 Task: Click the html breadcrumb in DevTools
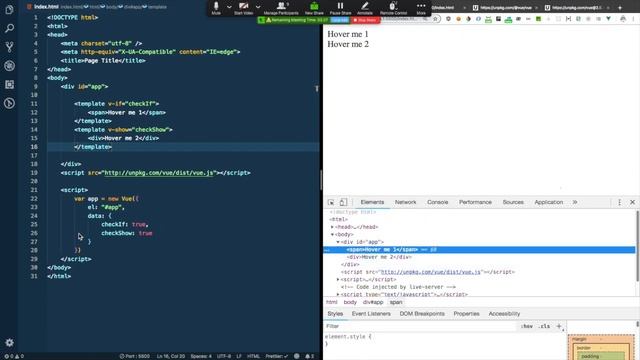point(331,302)
